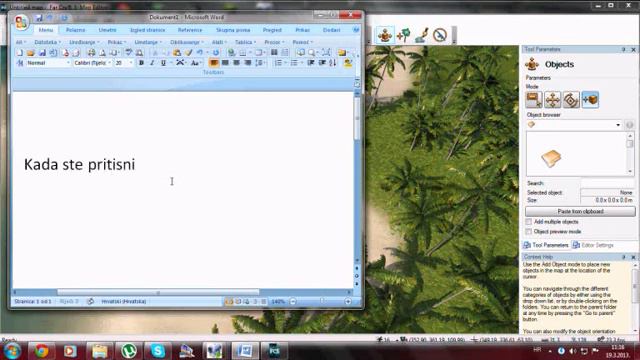The height and width of the screenshot is (360, 640).
Task: Click the Word zoom slider track
Action: click(x=320, y=302)
